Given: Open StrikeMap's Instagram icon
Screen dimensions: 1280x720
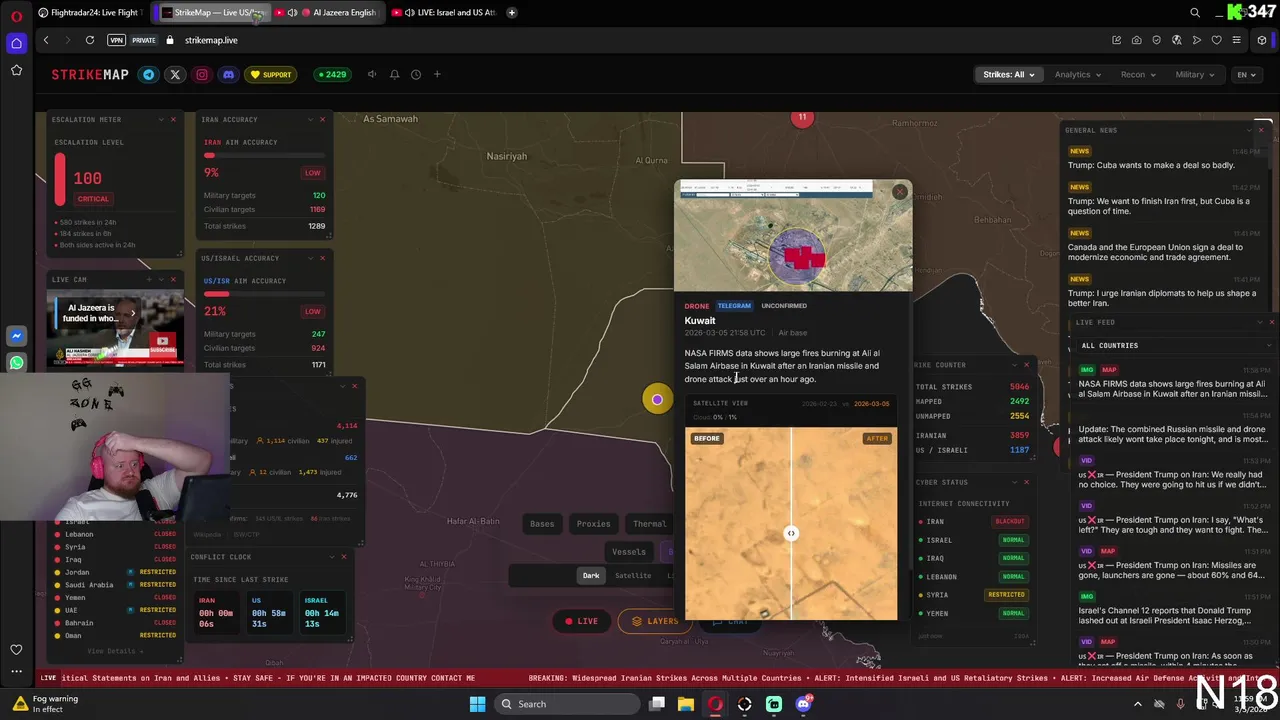Looking at the screenshot, I should point(202,74).
